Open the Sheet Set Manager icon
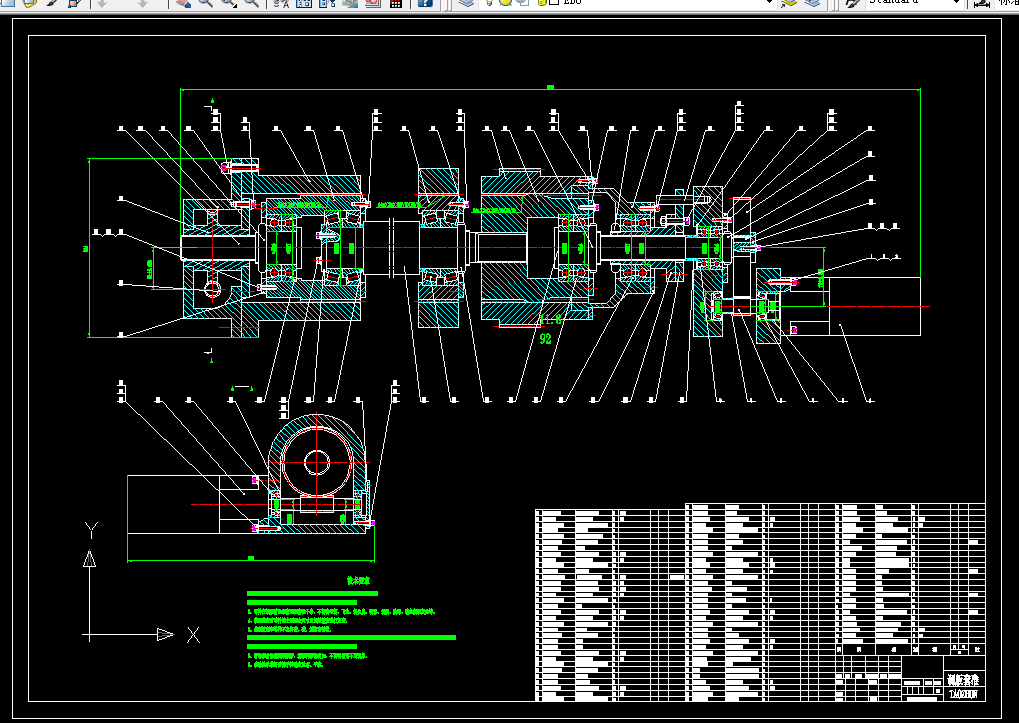1019x723 pixels. pyautogui.click(x=350, y=3)
